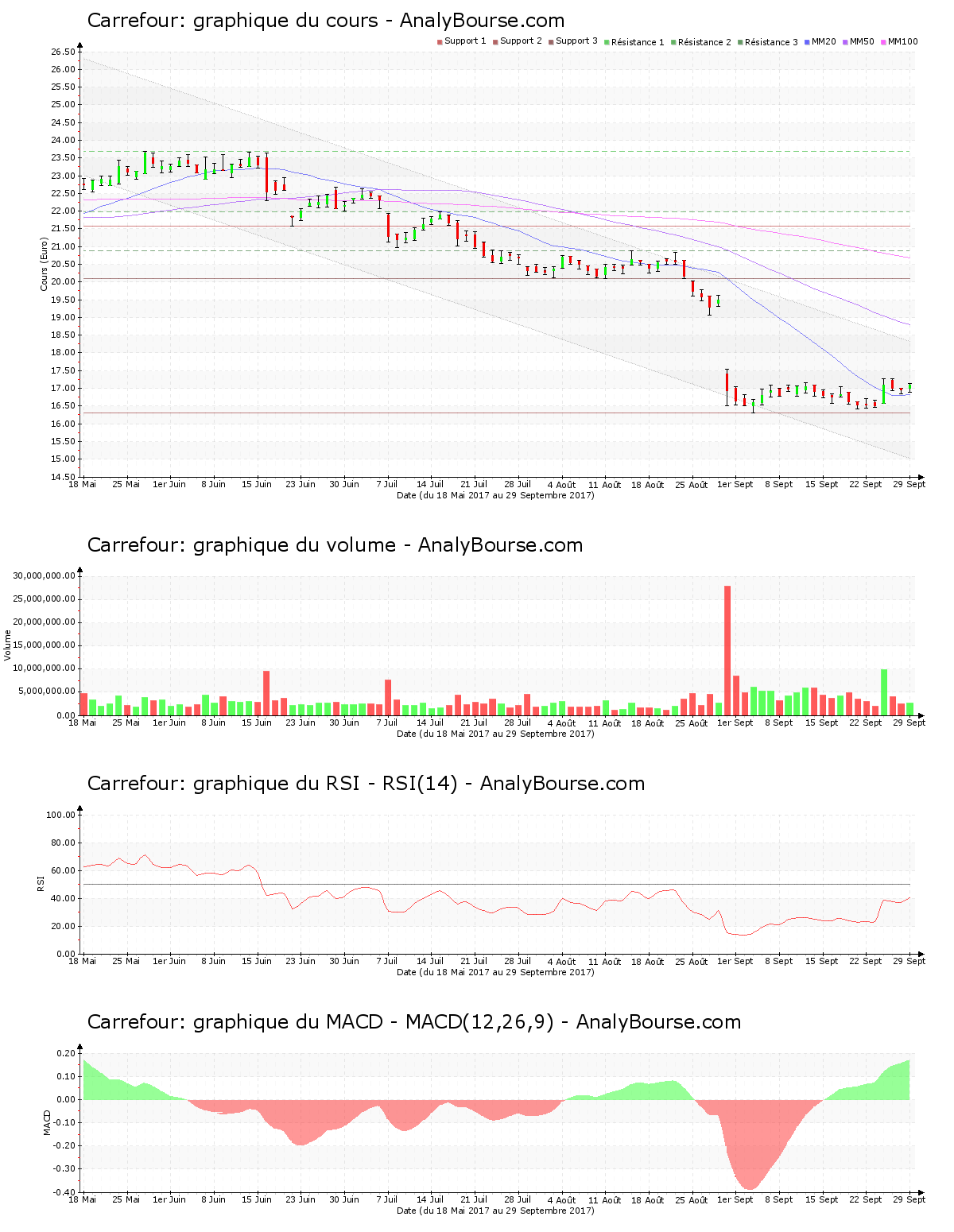The width and height of the screenshot is (954, 1232).
Task: Click the 'graphique du MACD' chart title
Action: pos(414,1022)
